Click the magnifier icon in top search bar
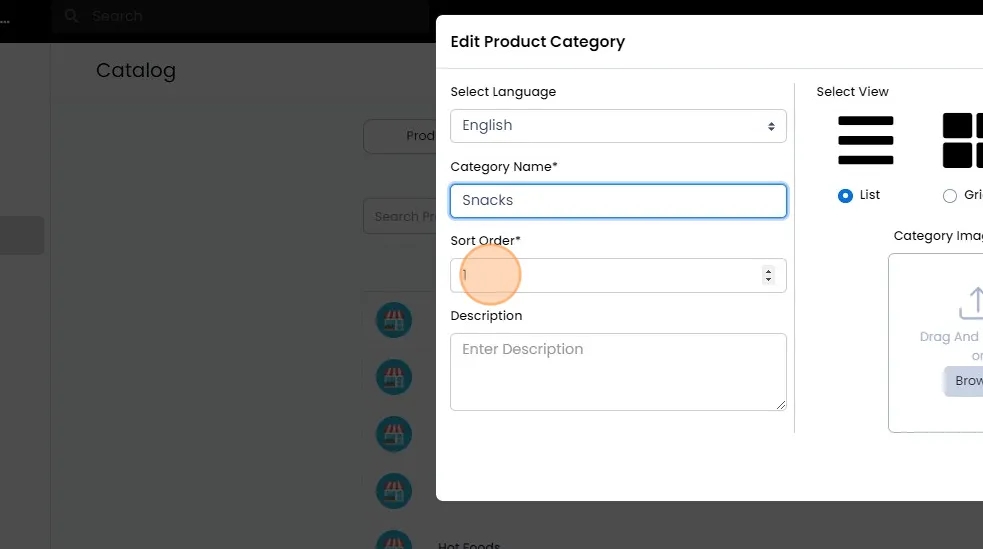The image size is (983, 549). point(71,16)
